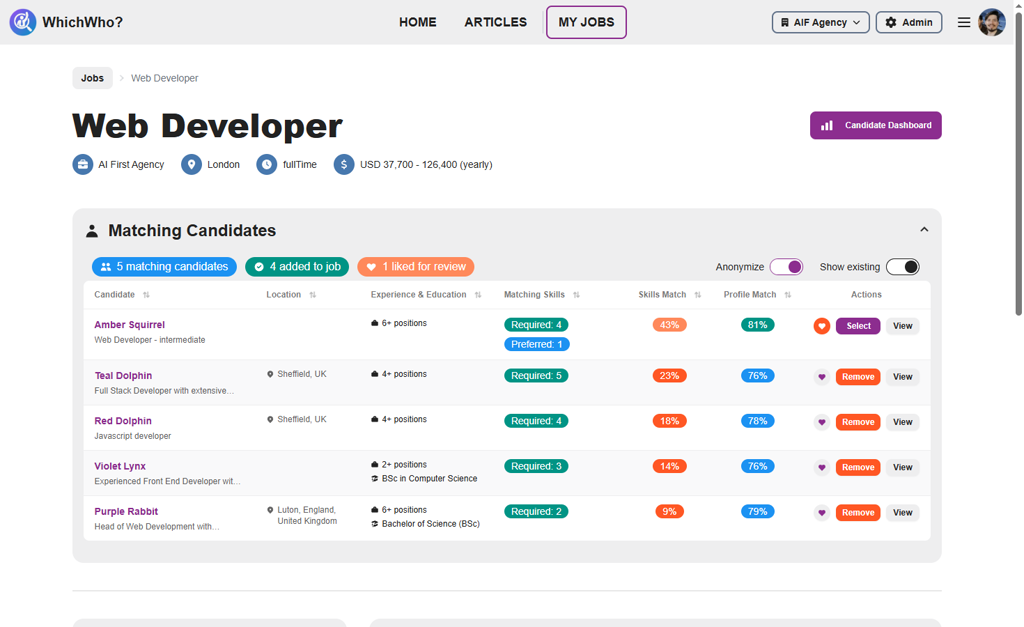The height and width of the screenshot is (627, 1024).
Task: Click the matching candidates people icon
Action: 106,267
